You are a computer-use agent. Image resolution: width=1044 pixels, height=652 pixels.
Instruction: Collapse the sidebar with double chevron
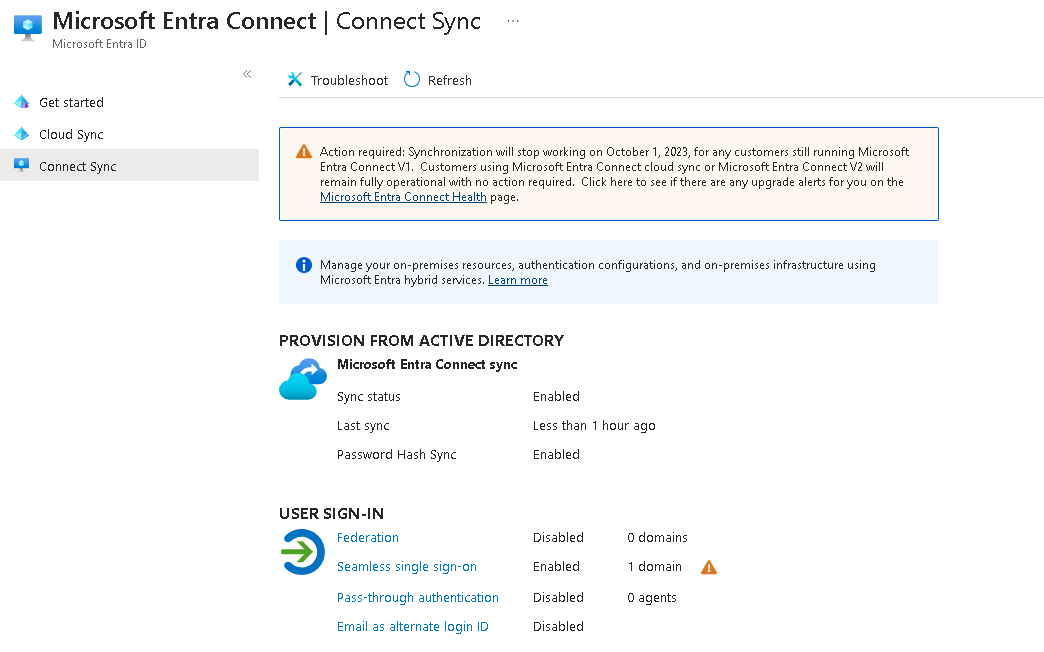(247, 74)
